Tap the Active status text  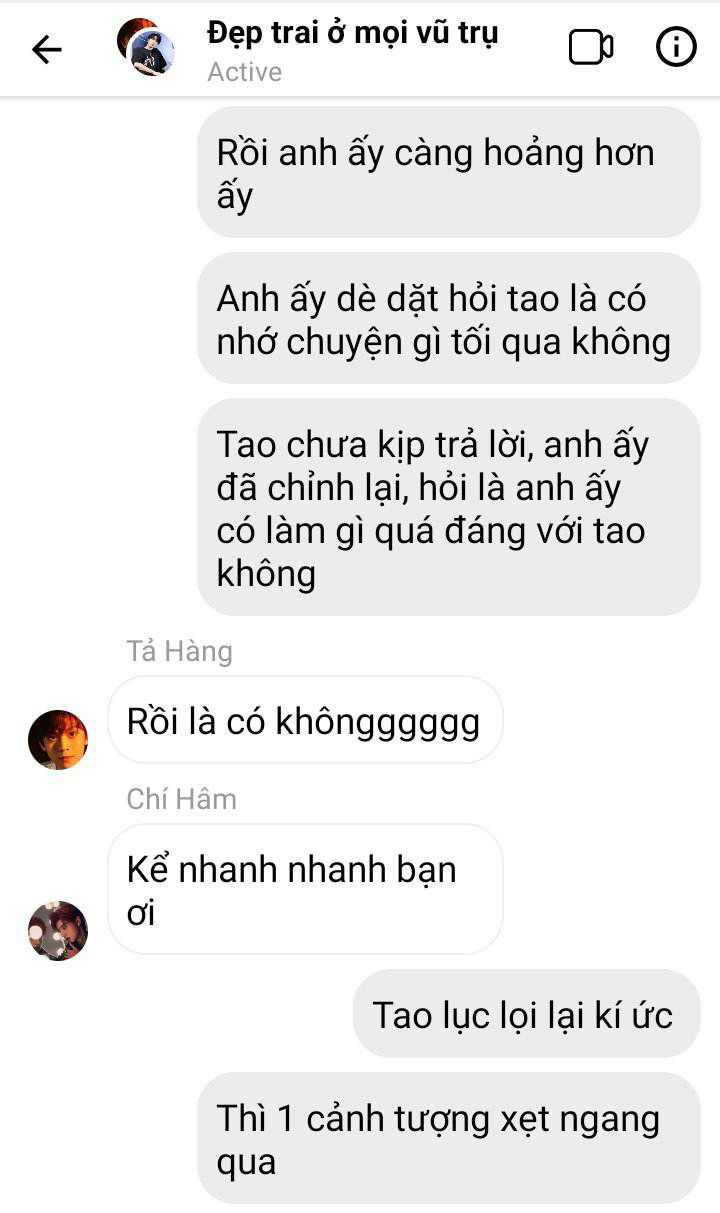[245, 72]
